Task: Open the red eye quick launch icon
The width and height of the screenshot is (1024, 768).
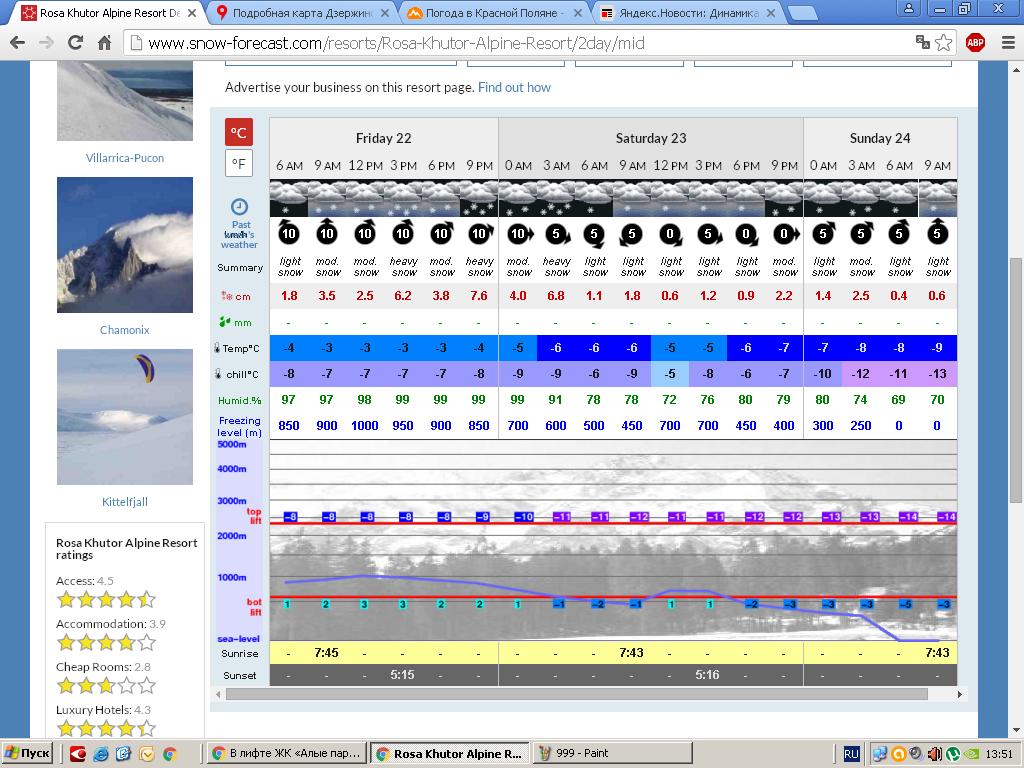Action: coord(78,754)
